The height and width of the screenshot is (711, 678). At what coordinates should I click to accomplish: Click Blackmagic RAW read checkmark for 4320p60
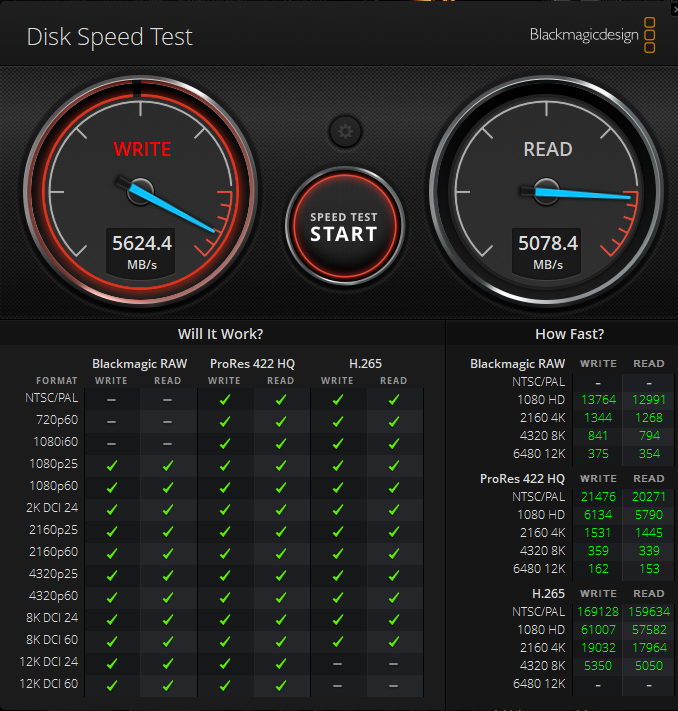(168, 598)
